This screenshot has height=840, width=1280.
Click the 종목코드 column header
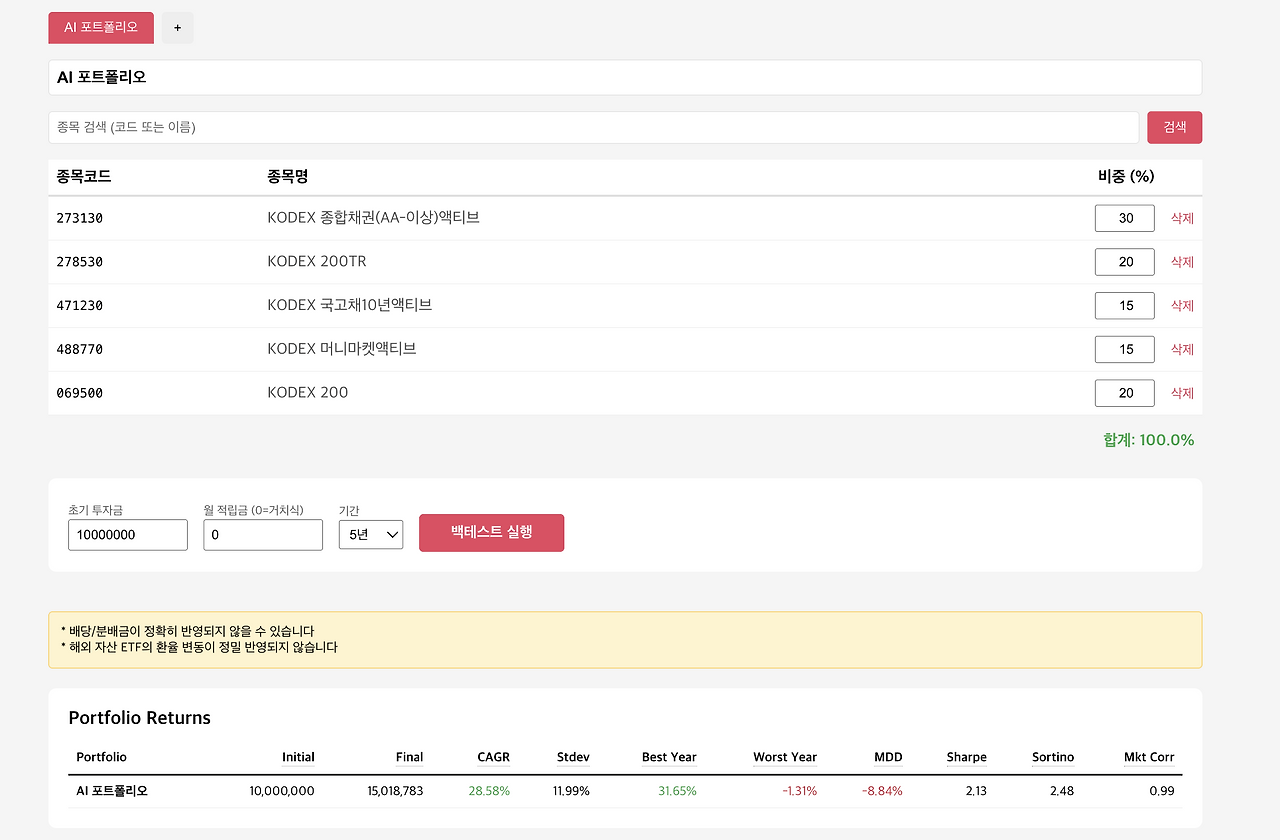[x=84, y=177]
